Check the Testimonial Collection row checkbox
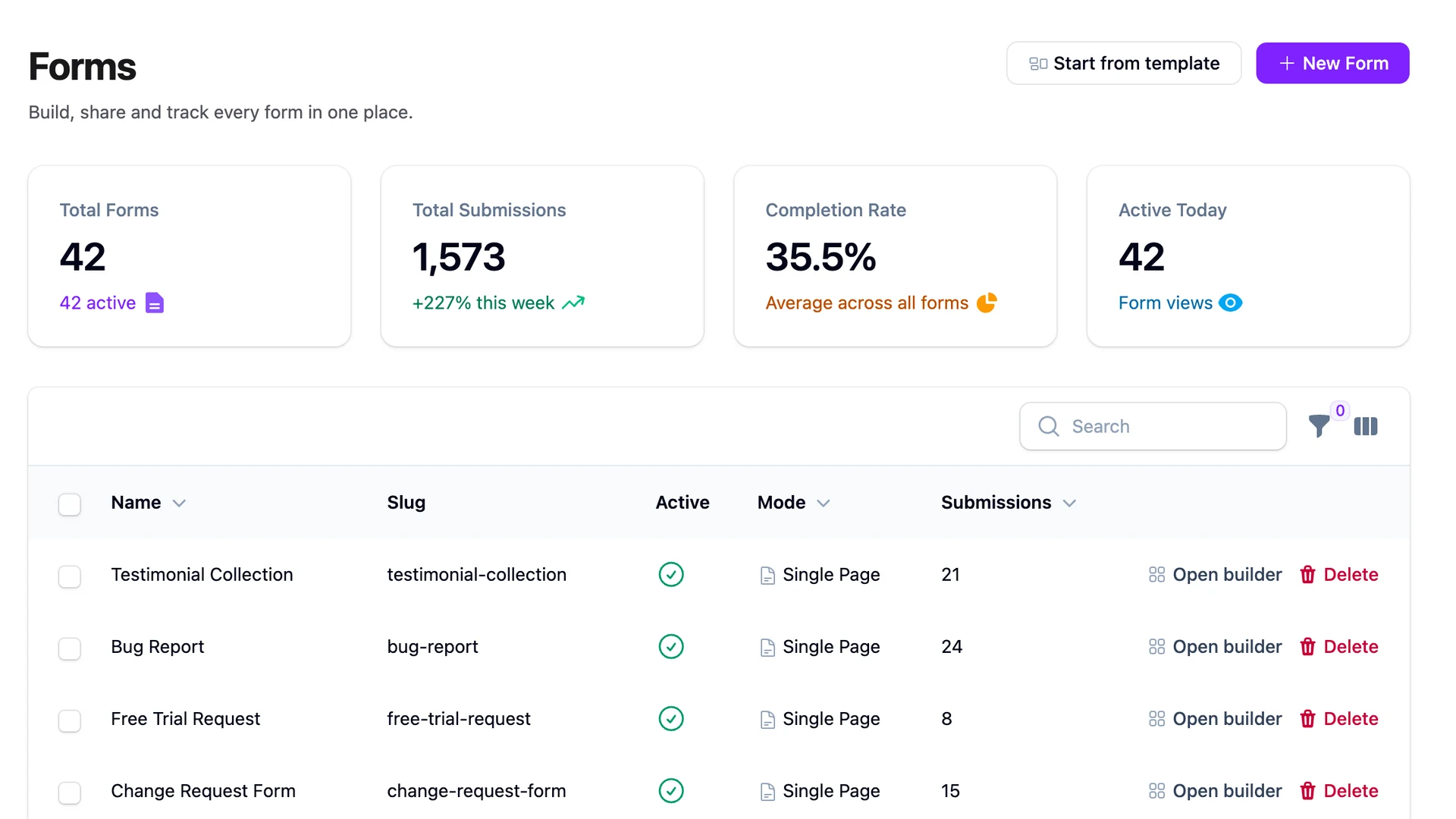 (x=70, y=576)
